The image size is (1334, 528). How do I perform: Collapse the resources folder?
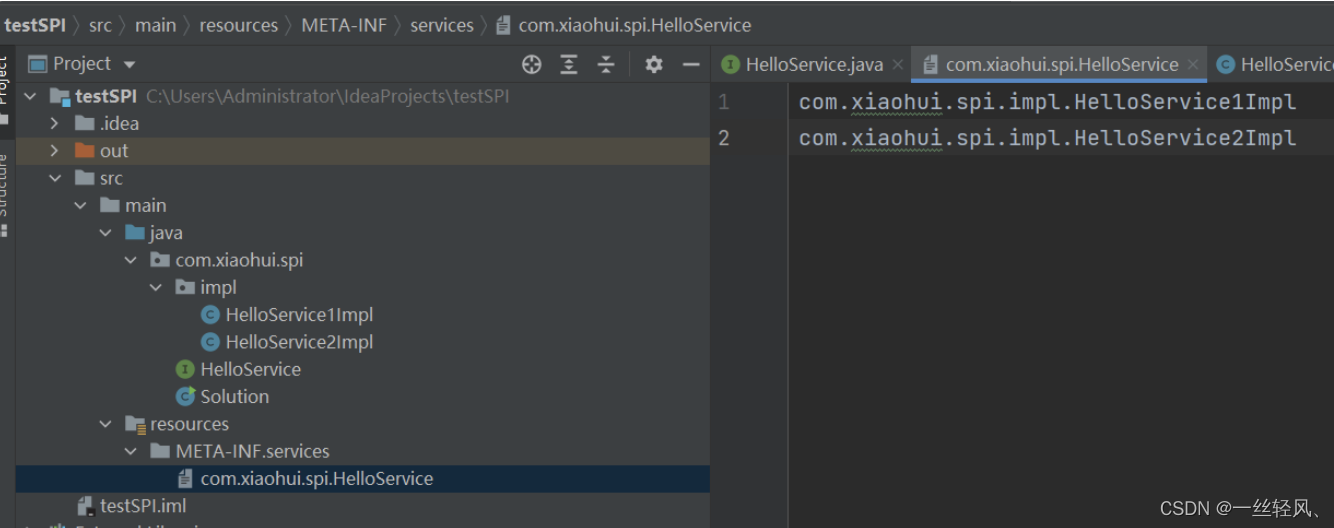[105, 424]
